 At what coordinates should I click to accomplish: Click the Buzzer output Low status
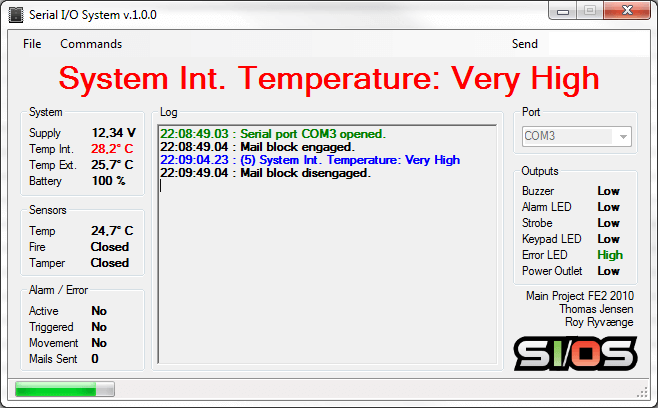[608, 191]
